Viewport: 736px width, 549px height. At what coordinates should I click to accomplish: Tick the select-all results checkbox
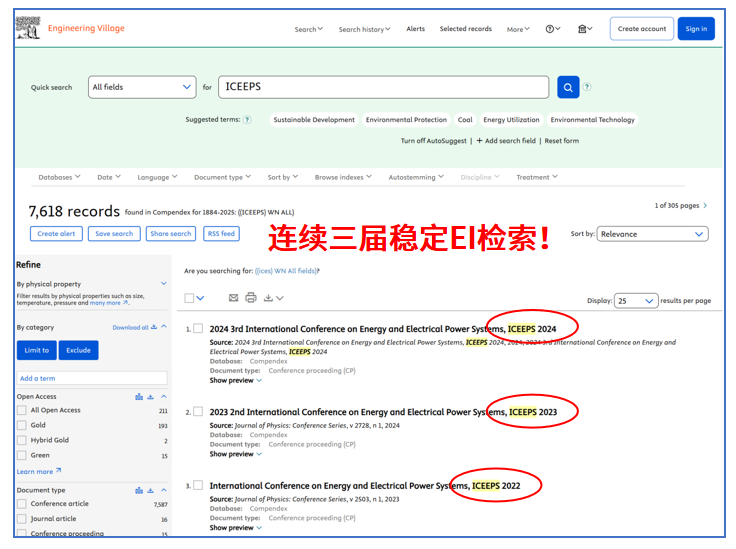click(x=189, y=298)
